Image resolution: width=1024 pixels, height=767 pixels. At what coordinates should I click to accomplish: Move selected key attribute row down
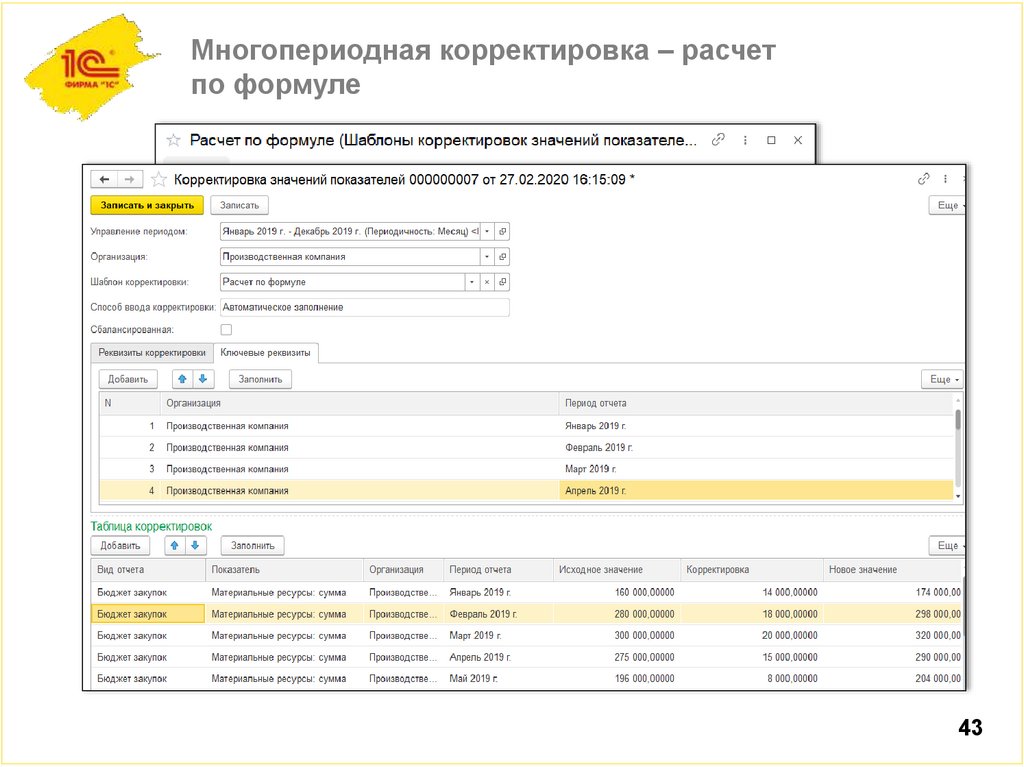coord(202,378)
